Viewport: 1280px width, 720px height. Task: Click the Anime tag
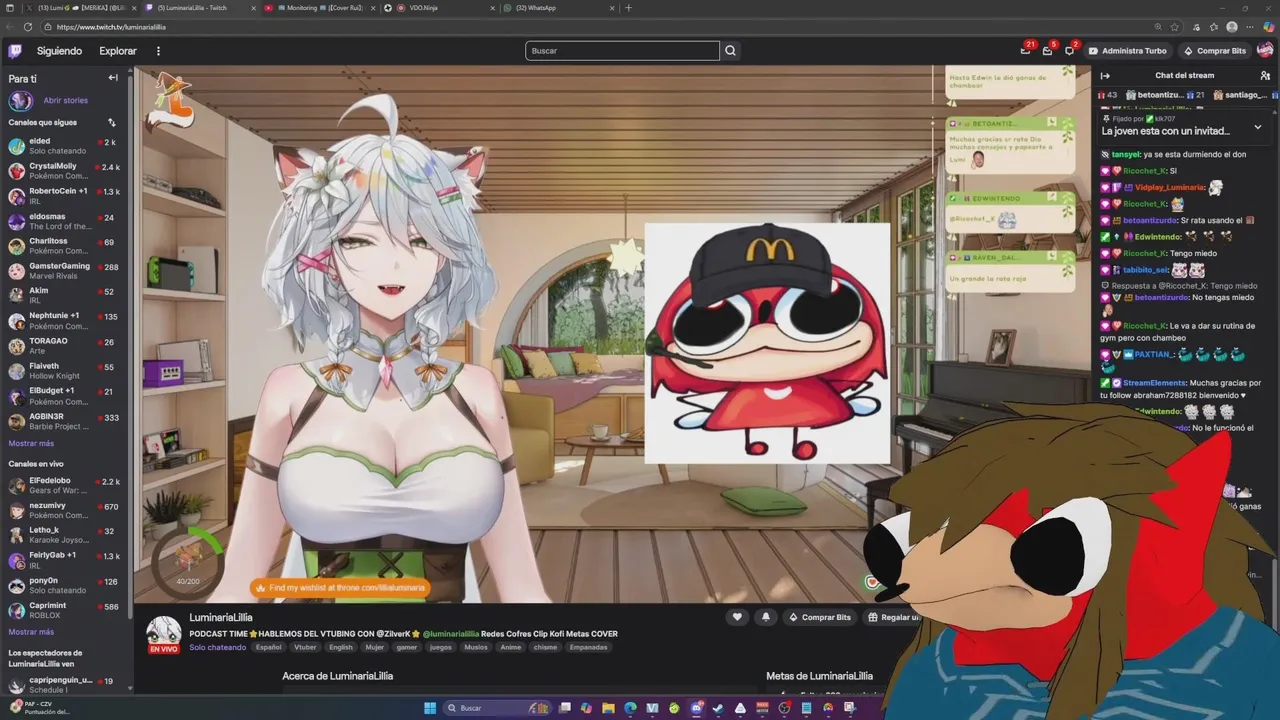[x=510, y=647]
